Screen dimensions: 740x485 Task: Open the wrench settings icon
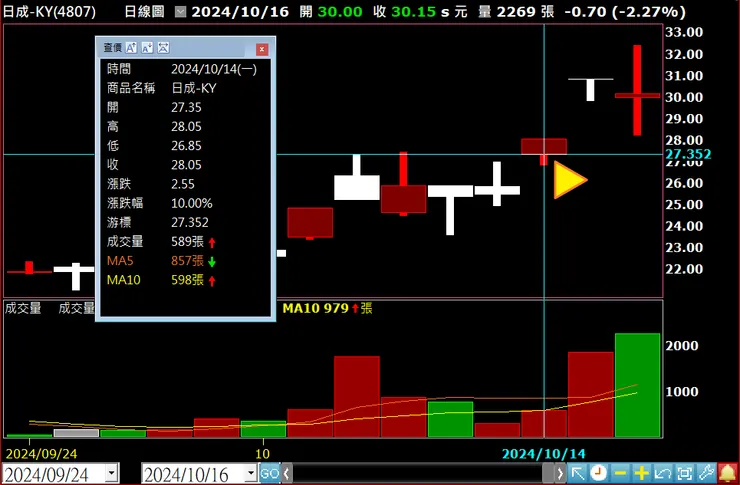tap(706, 473)
